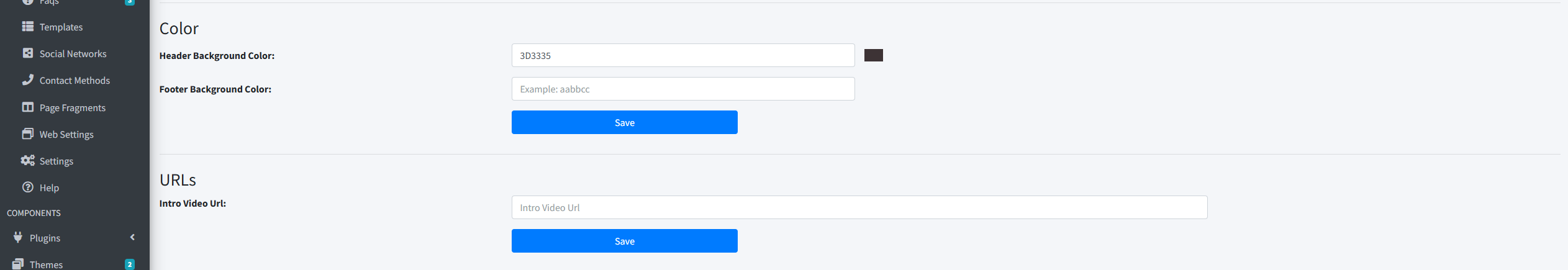Open the Header Background Color swatch
The image size is (1568, 270).
point(873,55)
